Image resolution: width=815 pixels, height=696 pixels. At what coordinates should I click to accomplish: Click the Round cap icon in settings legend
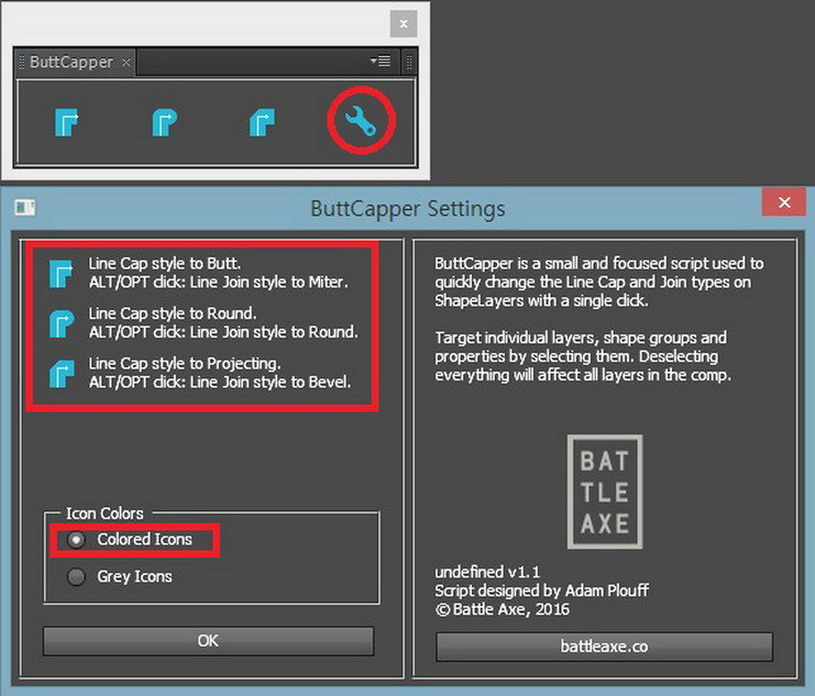[61, 324]
